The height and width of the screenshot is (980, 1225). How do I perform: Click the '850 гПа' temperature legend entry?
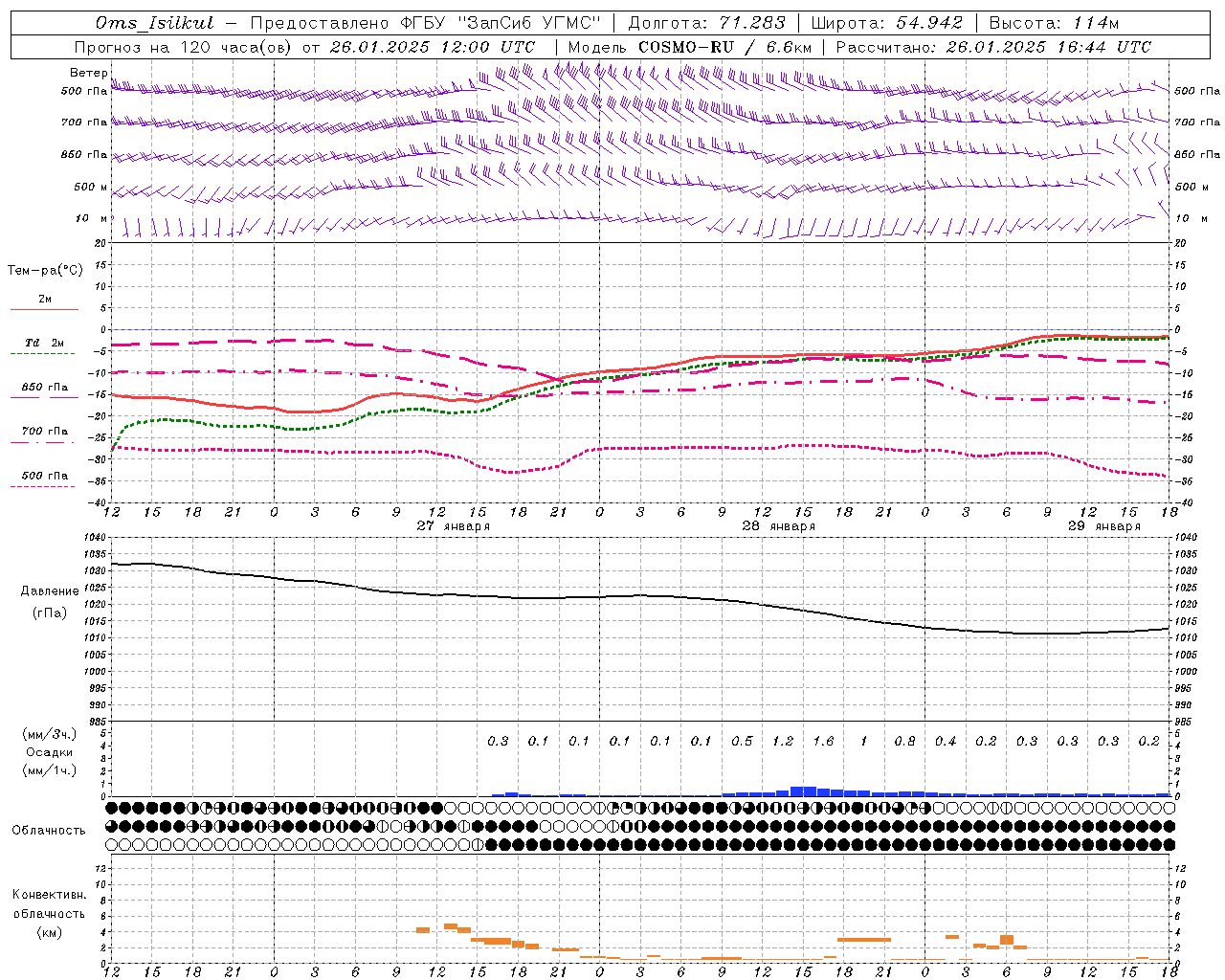45,388
